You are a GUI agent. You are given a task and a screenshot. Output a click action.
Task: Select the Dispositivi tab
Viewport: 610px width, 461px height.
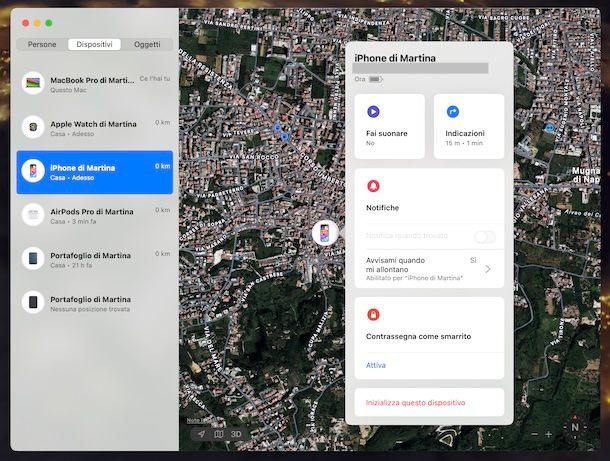click(94, 44)
